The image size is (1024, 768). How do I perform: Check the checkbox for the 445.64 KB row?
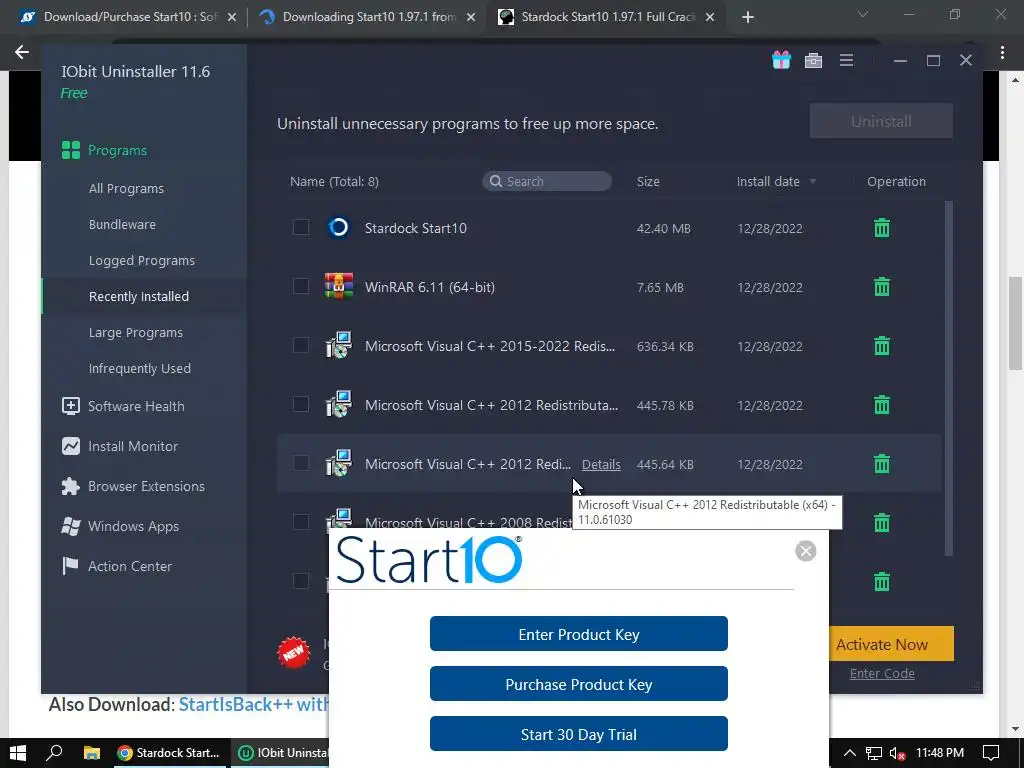[300, 463]
